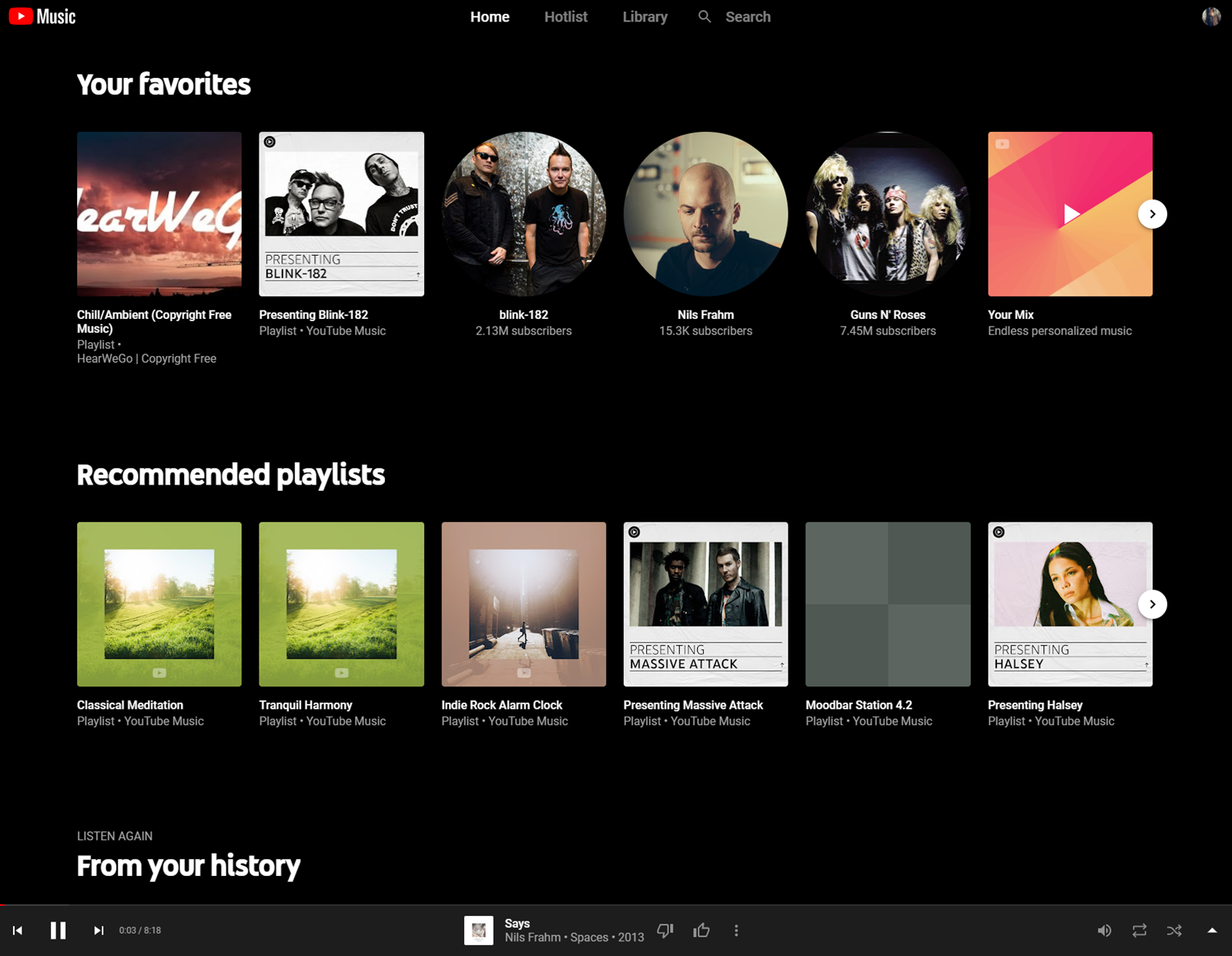The image size is (1232, 956).
Task: Open the Library tab
Action: tap(644, 17)
